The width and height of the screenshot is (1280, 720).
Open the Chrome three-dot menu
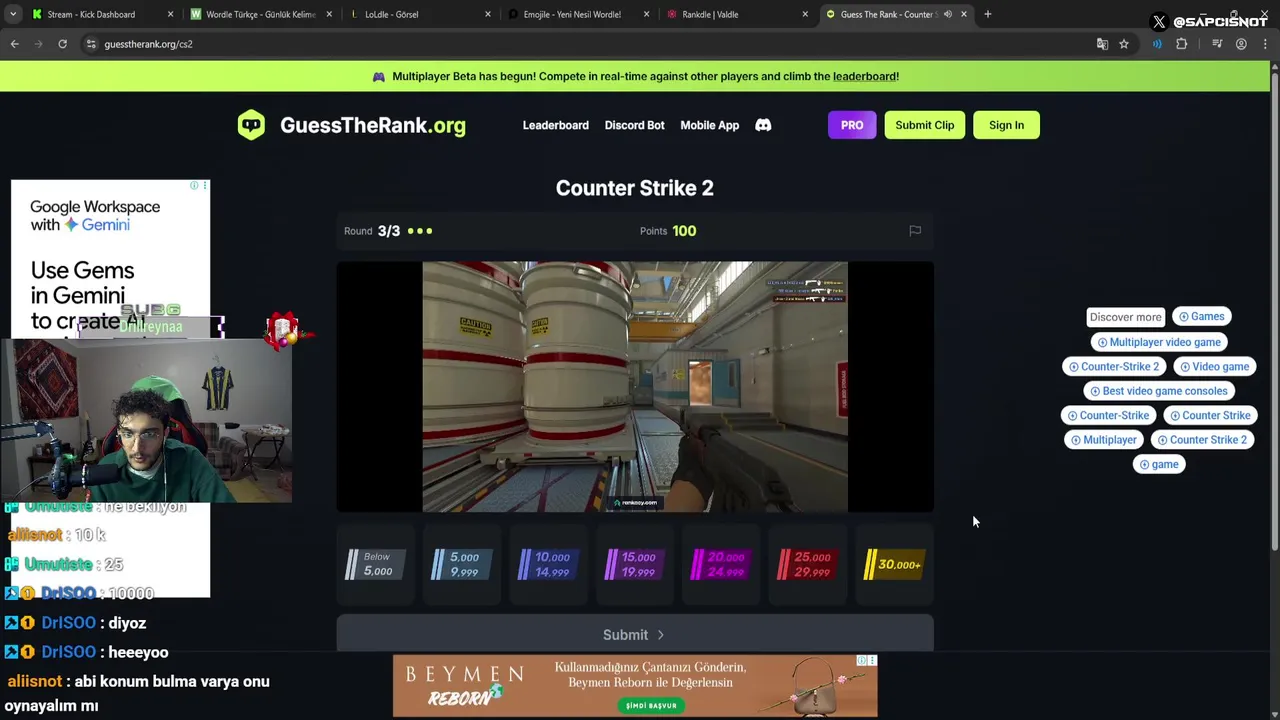point(1265,44)
